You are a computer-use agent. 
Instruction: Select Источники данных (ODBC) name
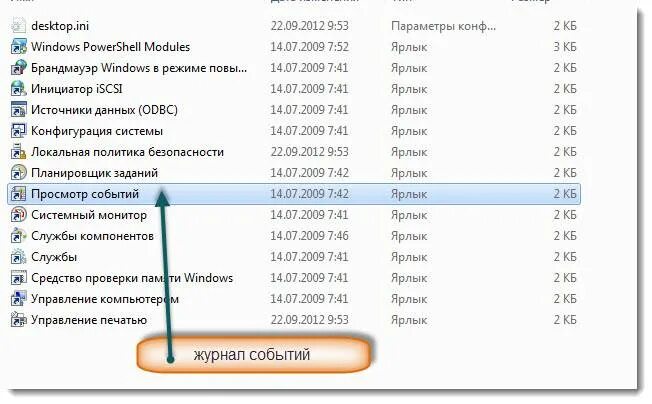(x=104, y=110)
